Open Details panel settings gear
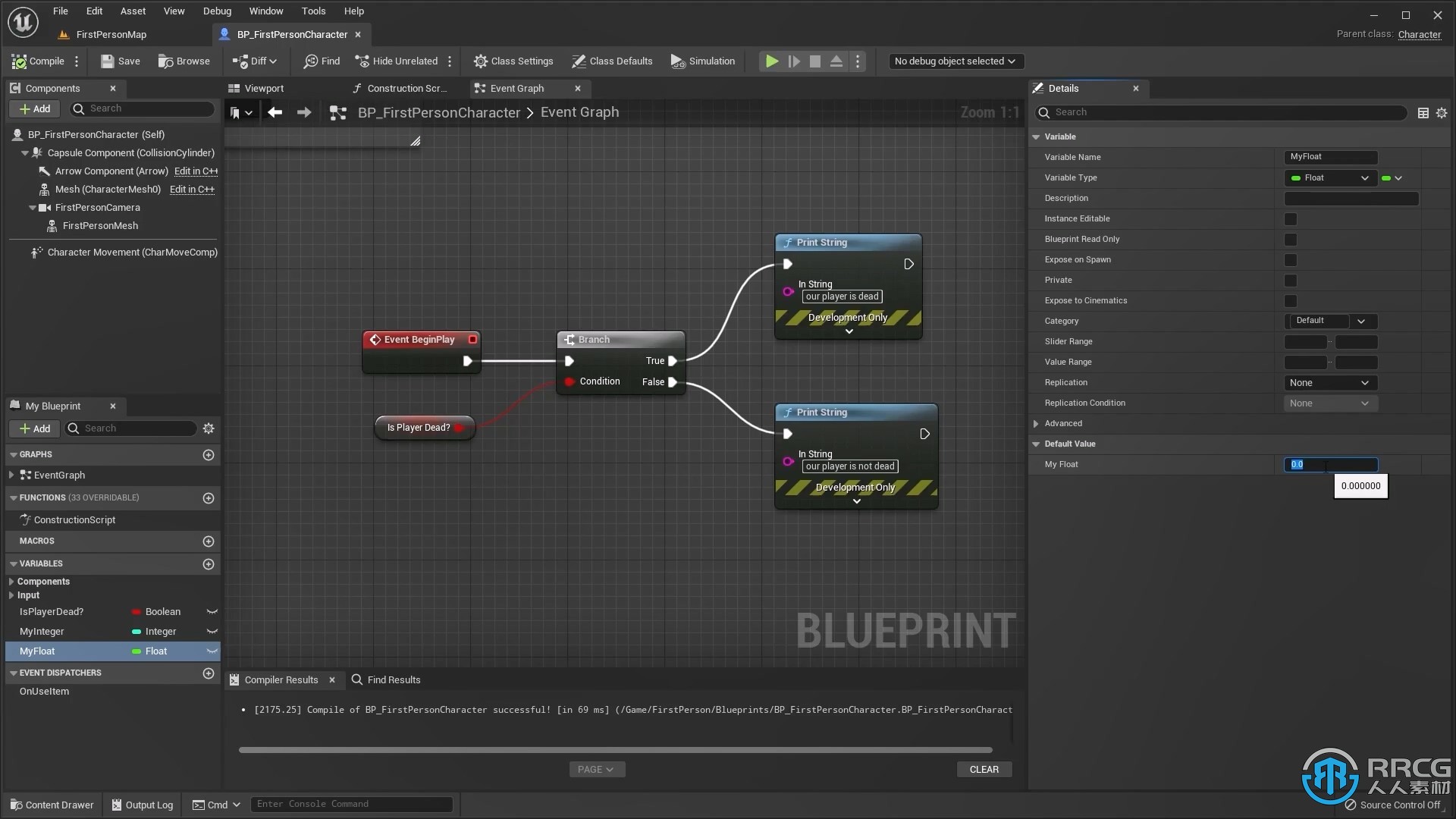Image resolution: width=1456 pixels, height=819 pixels. pyautogui.click(x=1442, y=113)
